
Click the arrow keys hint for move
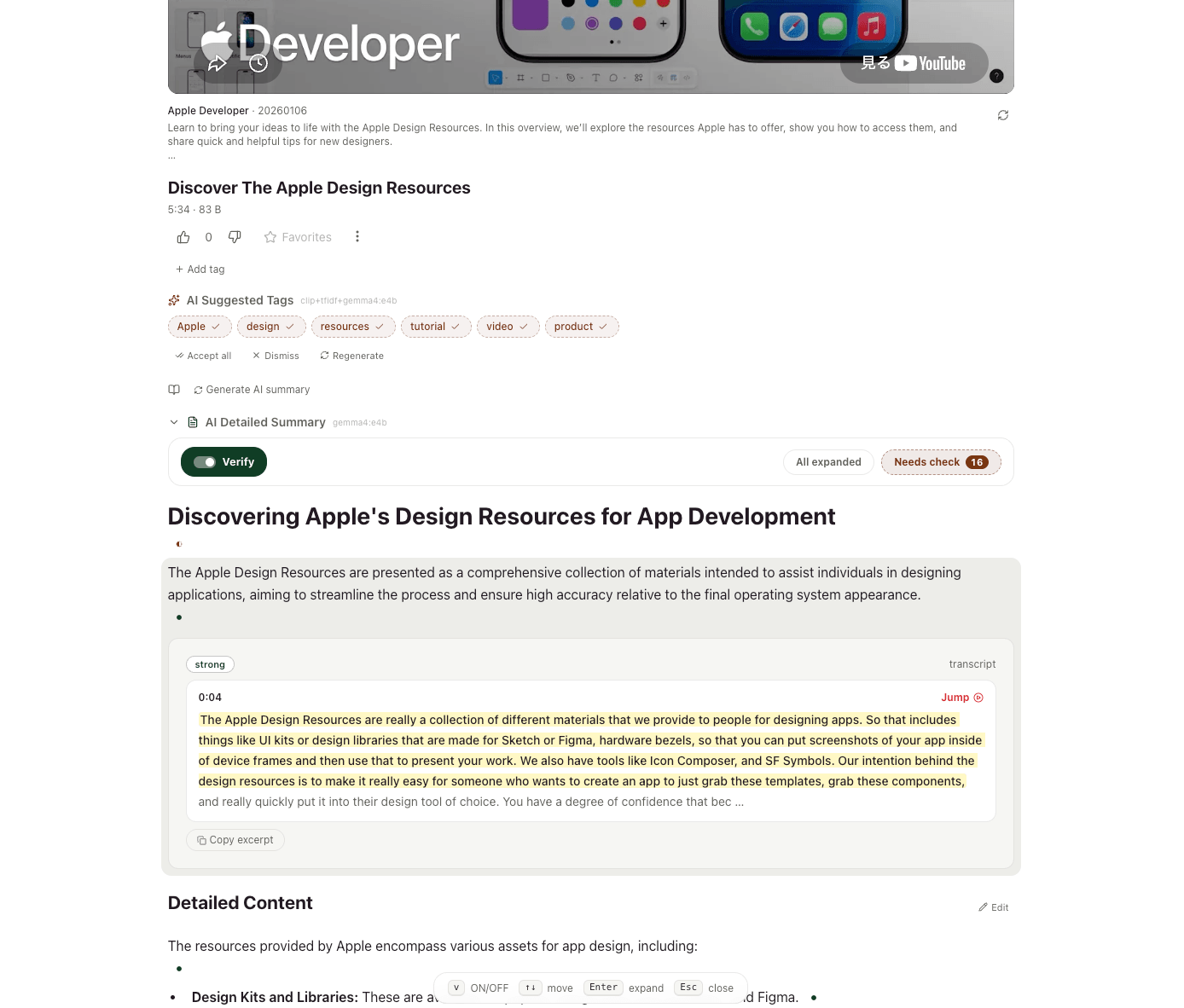pos(531,988)
